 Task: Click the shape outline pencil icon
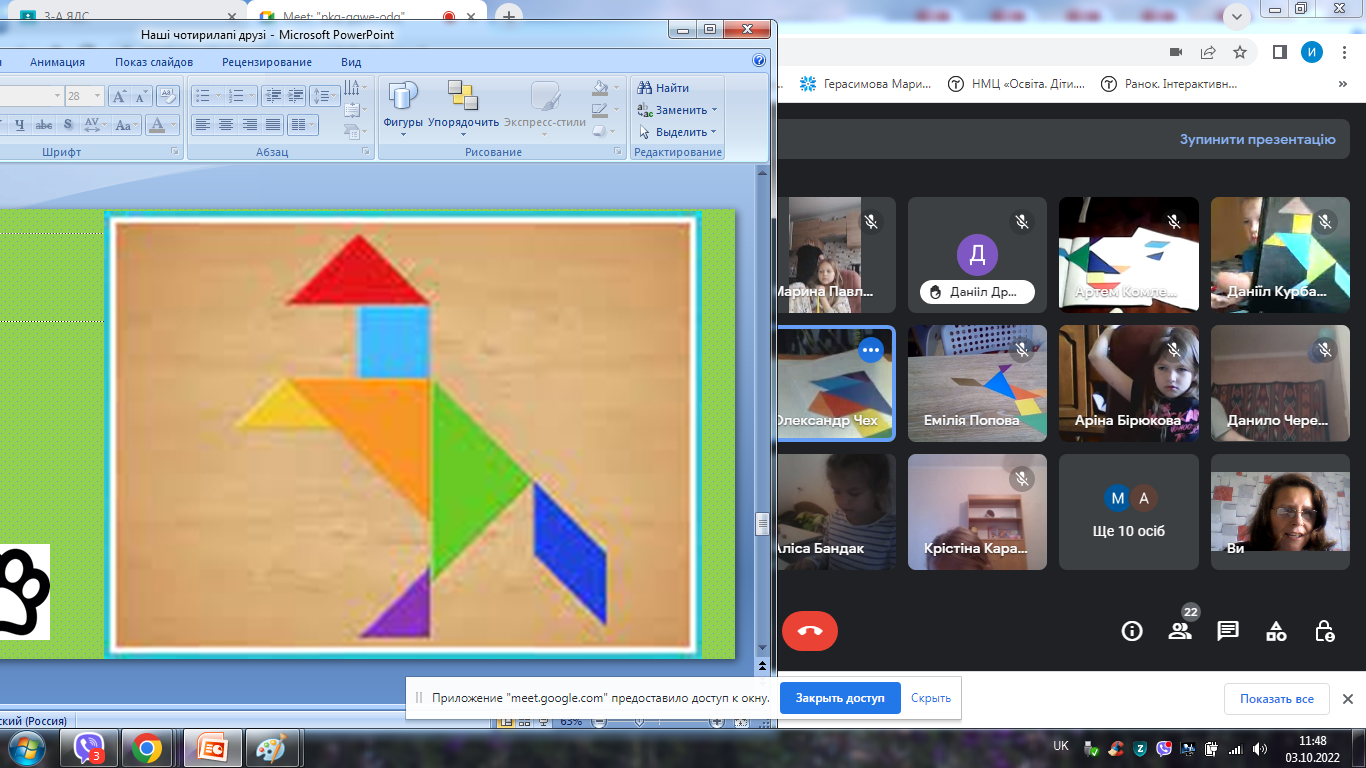pos(600,110)
